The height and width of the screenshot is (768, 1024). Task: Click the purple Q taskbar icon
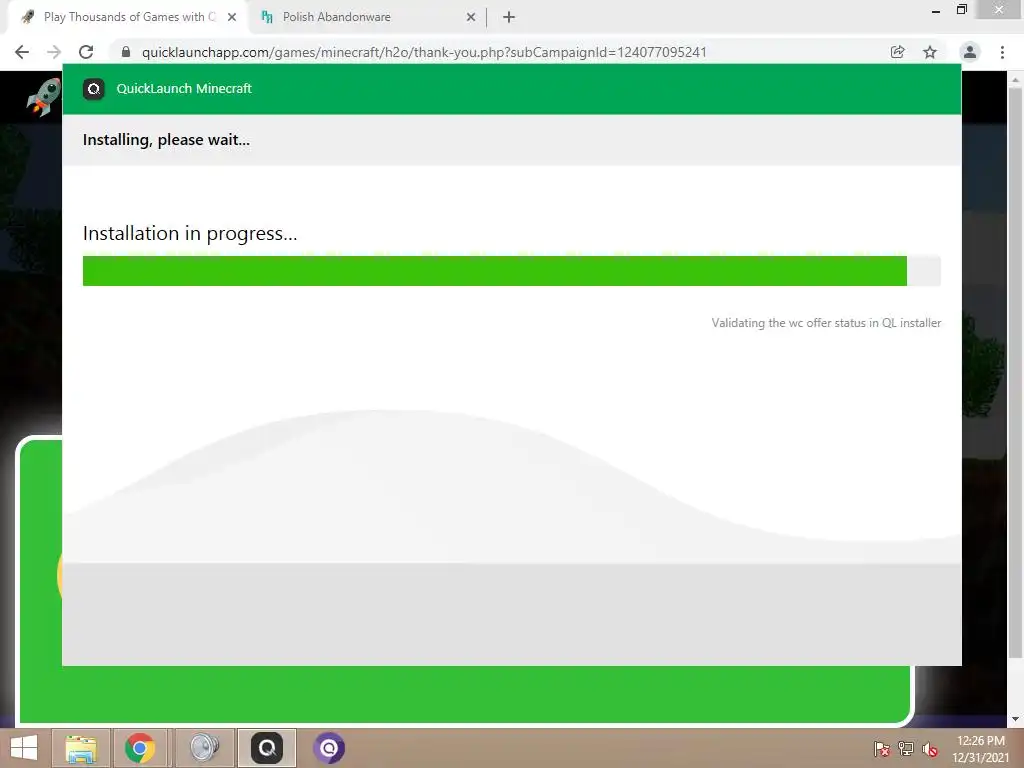[328, 748]
